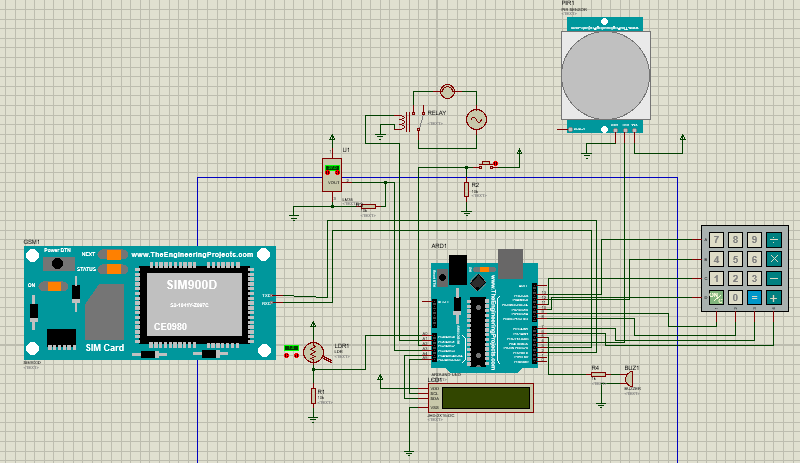
Task: Click the multiply key on keypad
Action: [773, 259]
